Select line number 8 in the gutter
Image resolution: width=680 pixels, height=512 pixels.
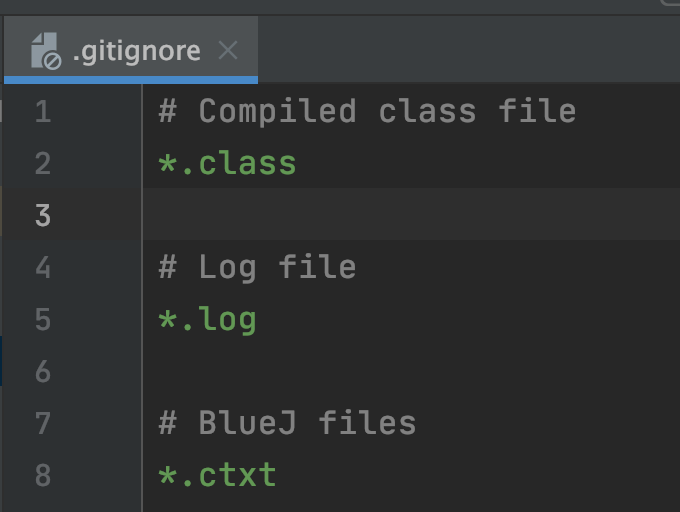click(x=42, y=475)
